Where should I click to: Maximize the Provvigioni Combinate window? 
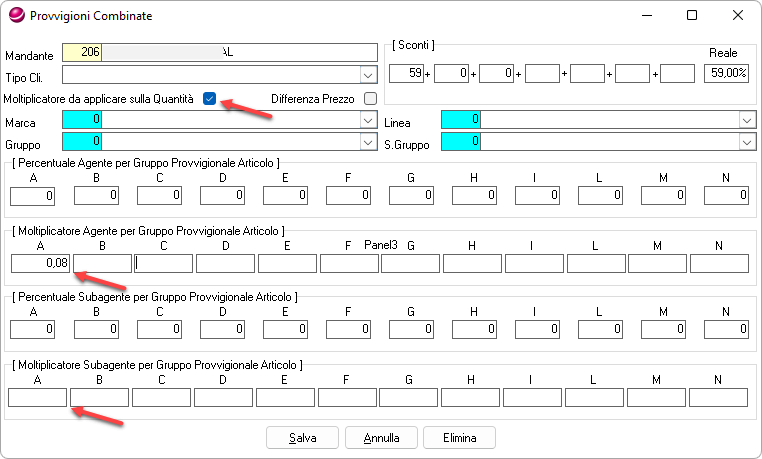pyautogui.click(x=692, y=16)
